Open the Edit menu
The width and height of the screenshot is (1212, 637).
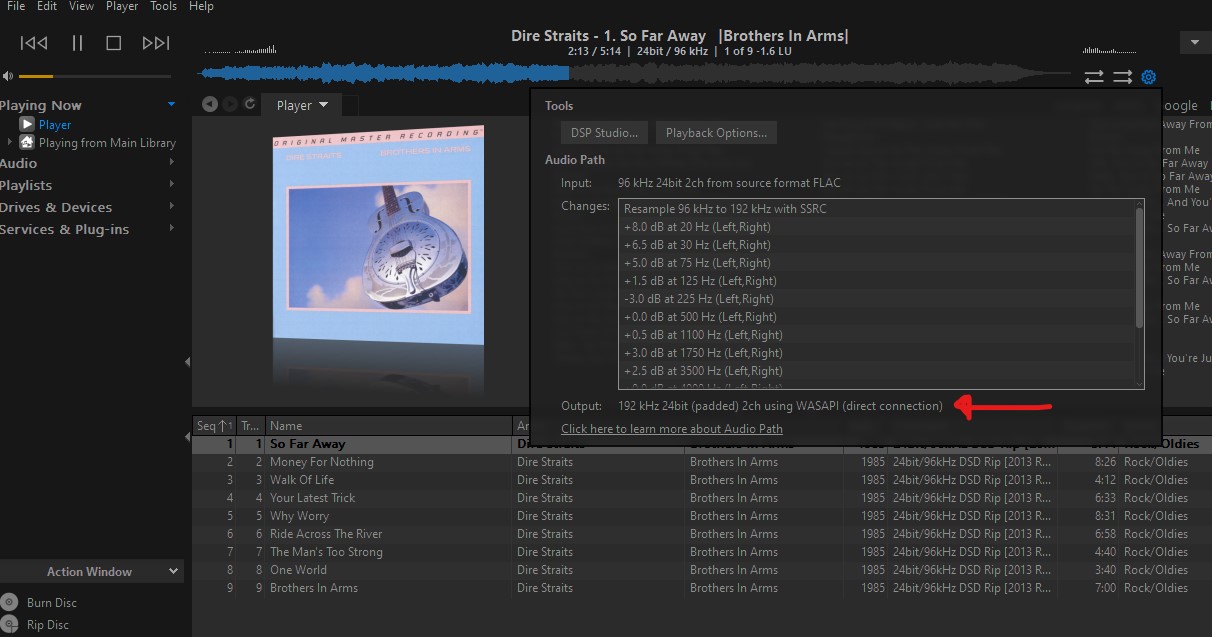[47, 6]
